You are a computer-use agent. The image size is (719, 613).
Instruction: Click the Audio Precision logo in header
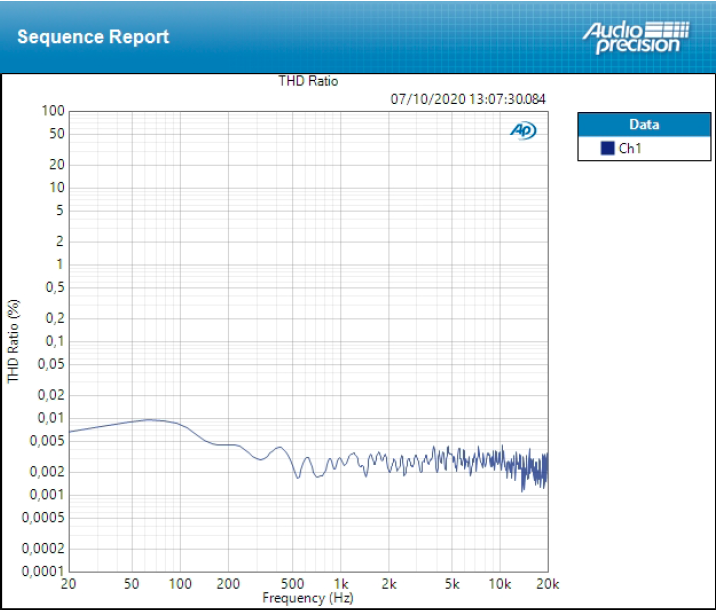pyautogui.click(x=634, y=36)
